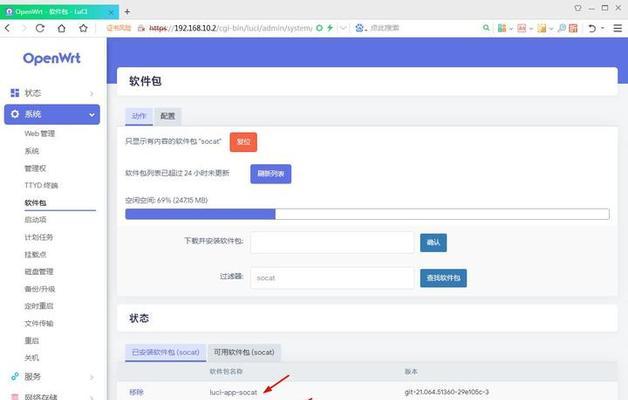Click the paw search engine icon
Viewport: 628px width, 400px height.
pos(359,28)
